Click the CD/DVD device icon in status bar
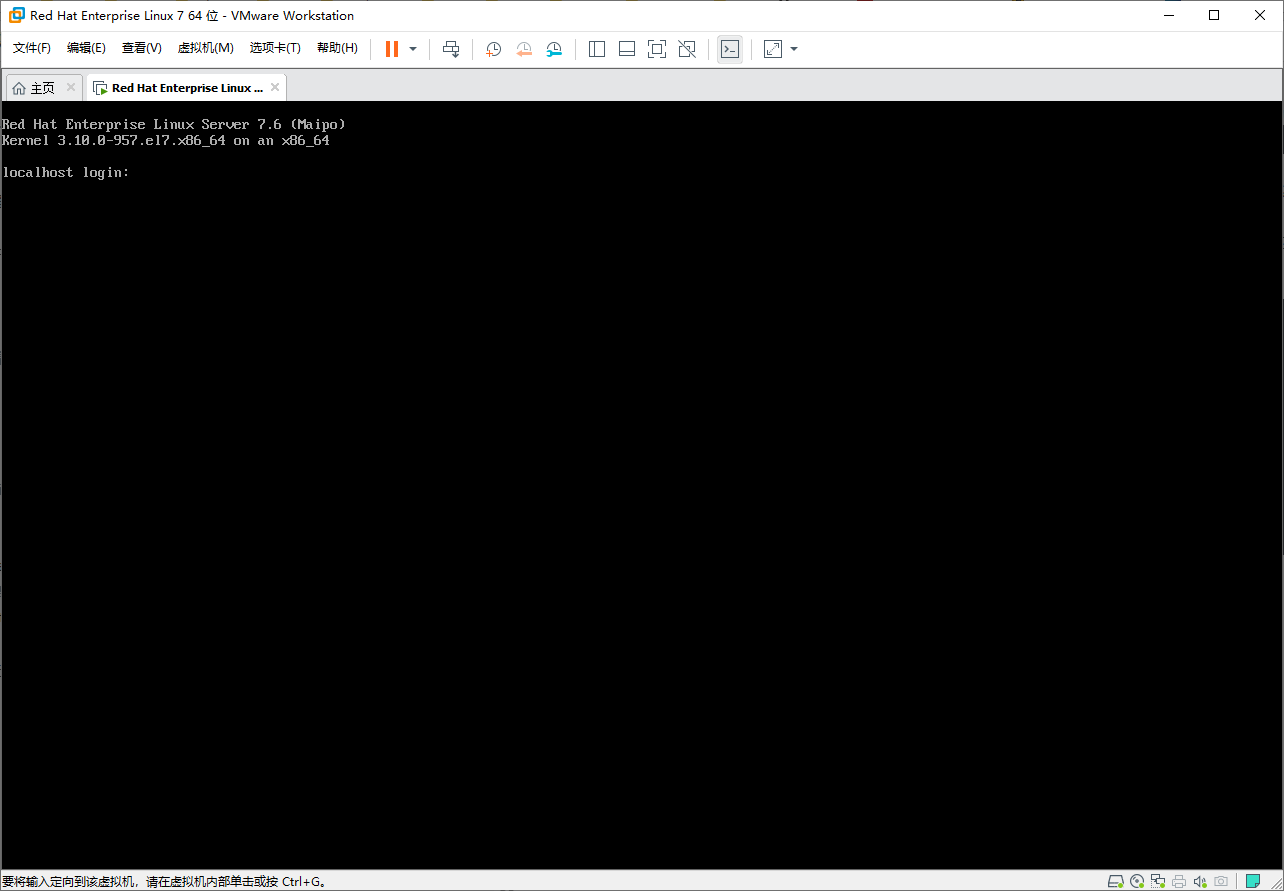The image size is (1284, 891). [x=1137, y=881]
